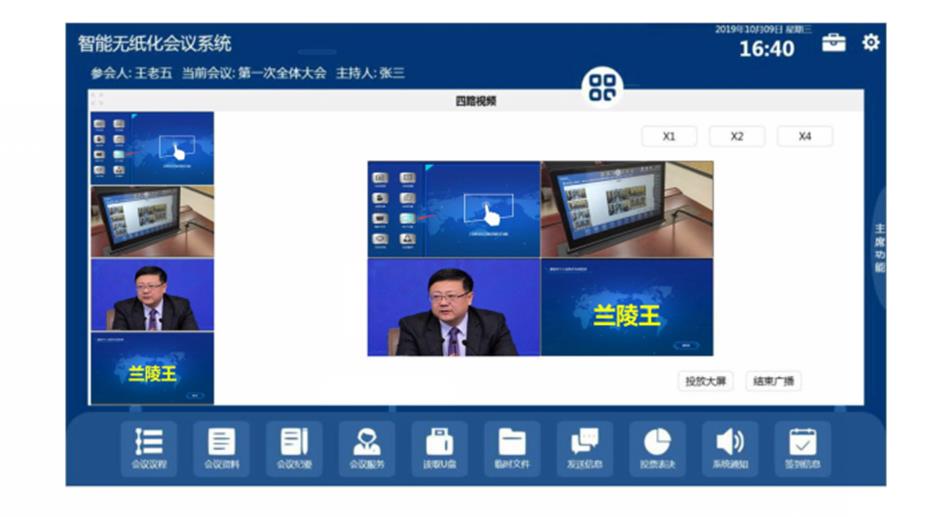Screen dimensions: 935x517
Task: Select the 兰陵王 thumbnail in left list
Action: (152, 369)
